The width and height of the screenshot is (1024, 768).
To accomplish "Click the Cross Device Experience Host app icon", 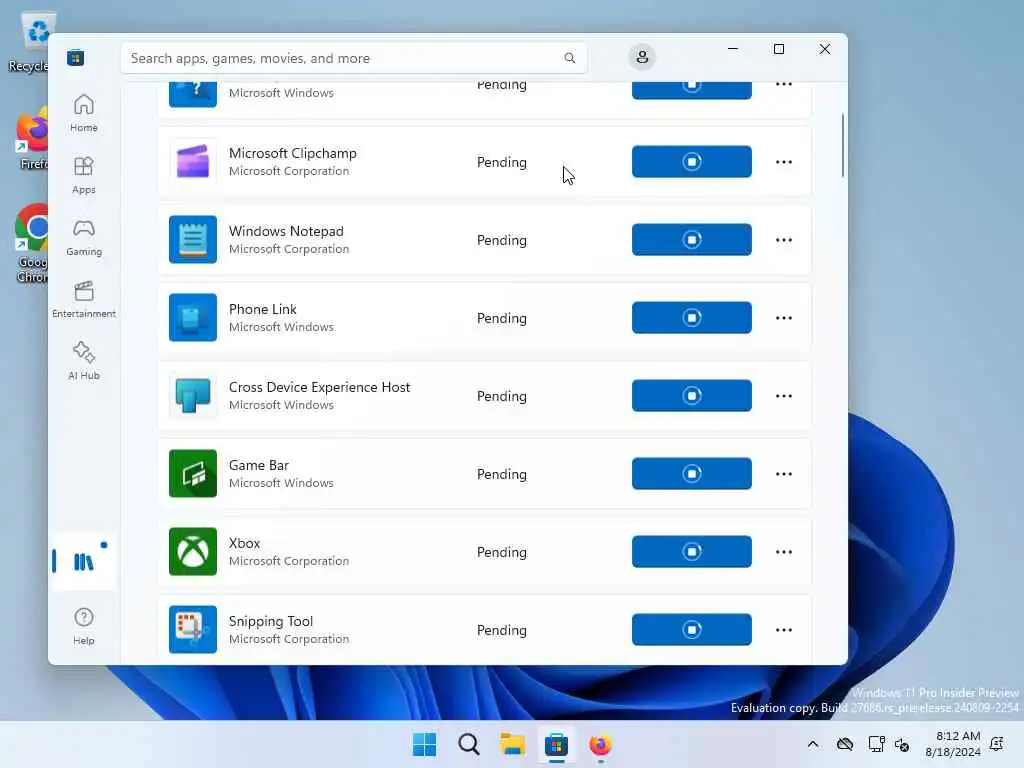I will click(x=193, y=396).
